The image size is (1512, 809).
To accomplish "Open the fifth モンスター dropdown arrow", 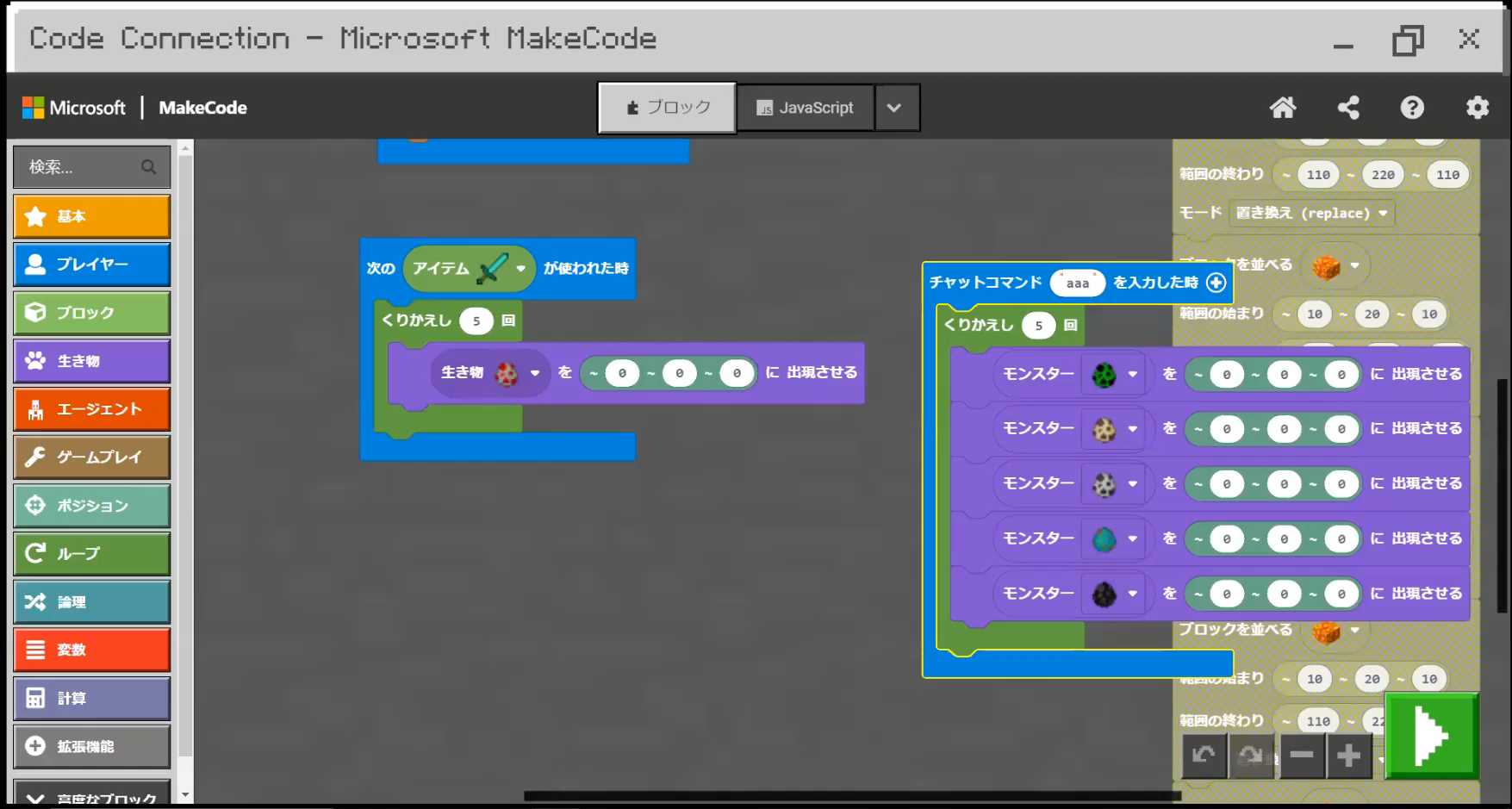I will coord(1133,594).
